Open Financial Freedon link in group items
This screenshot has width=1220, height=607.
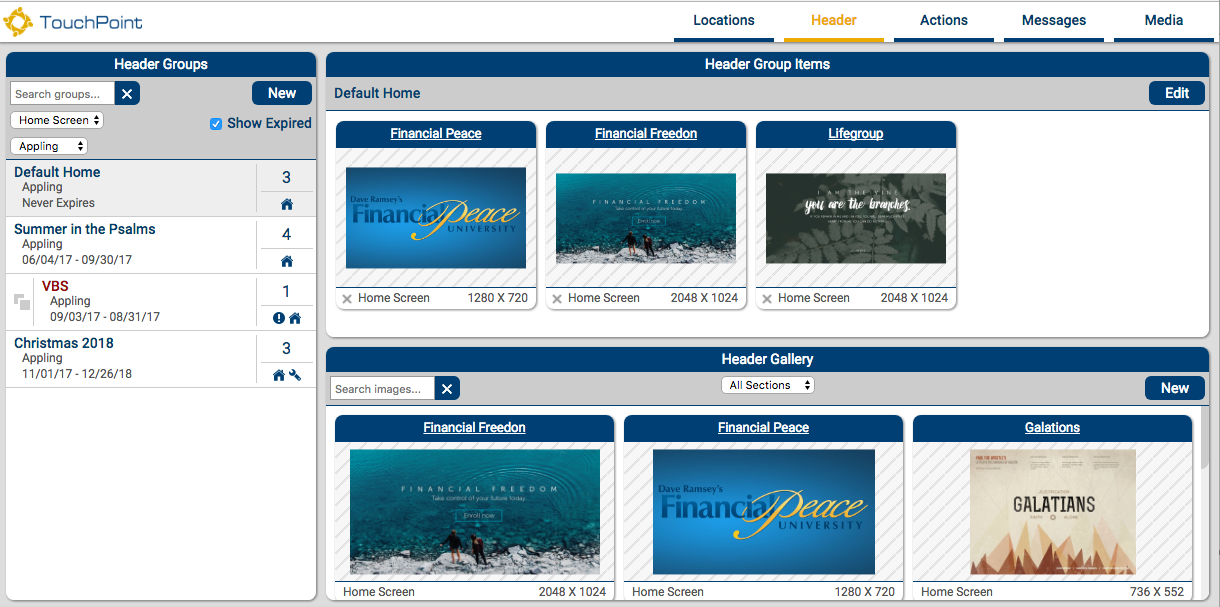coord(646,134)
